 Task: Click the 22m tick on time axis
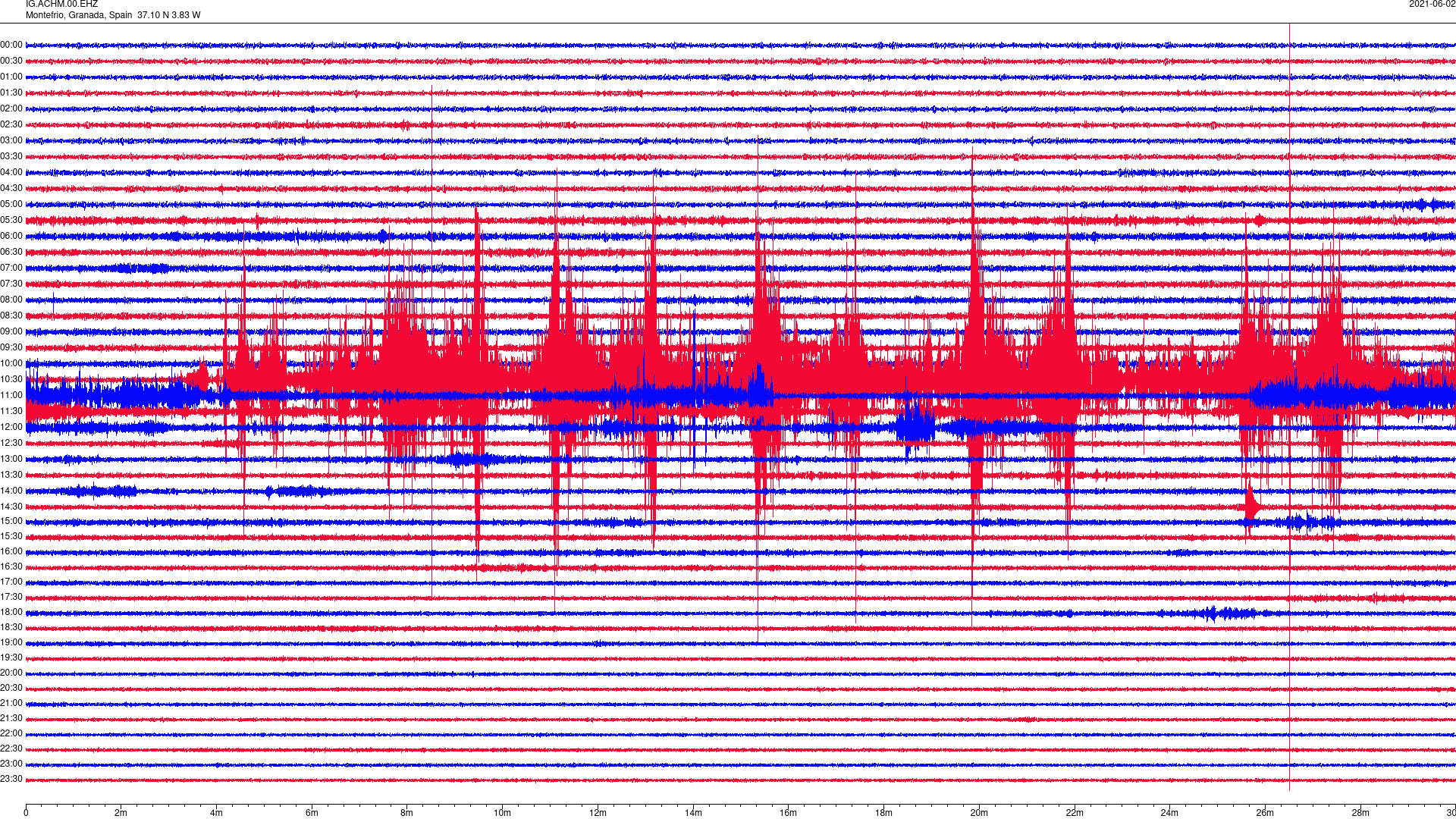point(1075,813)
